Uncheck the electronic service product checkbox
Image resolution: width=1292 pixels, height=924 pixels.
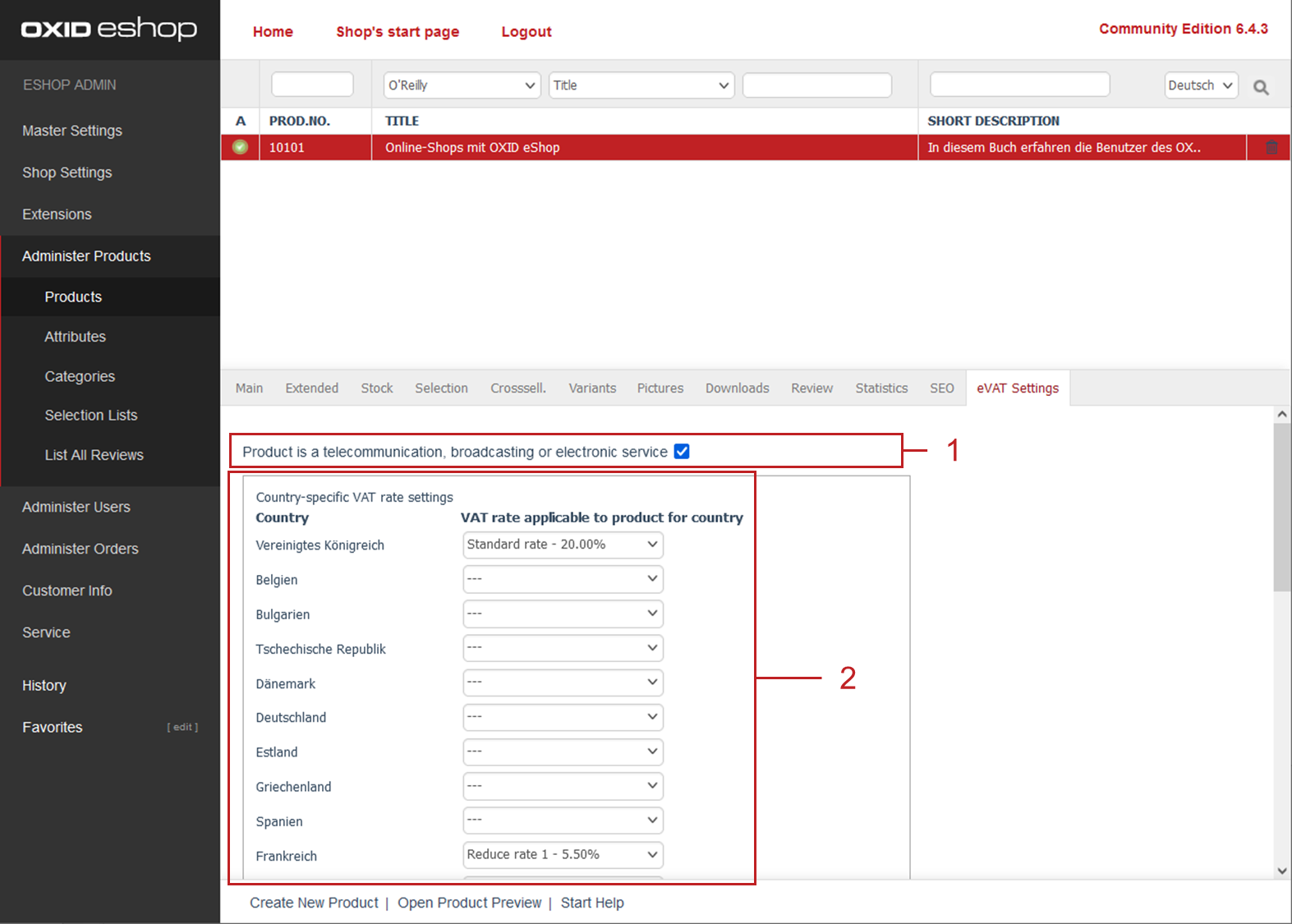(x=682, y=452)
